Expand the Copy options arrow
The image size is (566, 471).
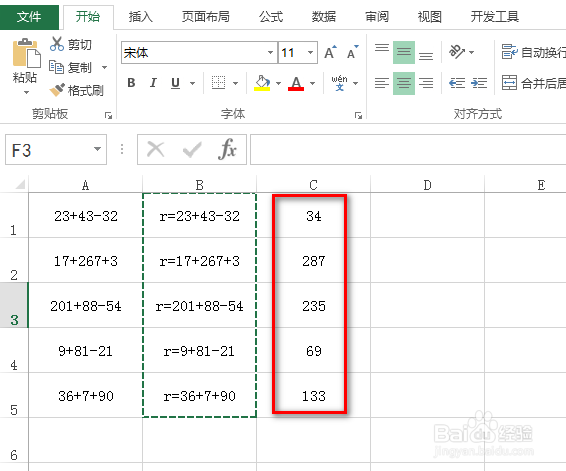pyautogui.click(x=104, y=67)
